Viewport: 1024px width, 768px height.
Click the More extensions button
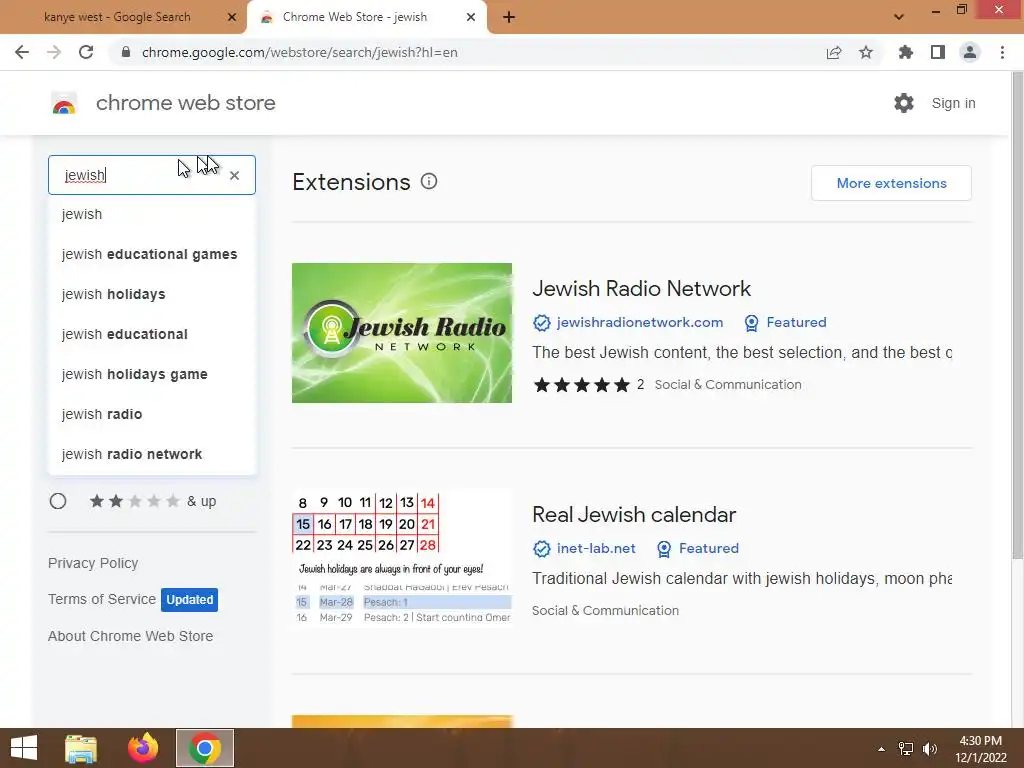tap(891, 183)
